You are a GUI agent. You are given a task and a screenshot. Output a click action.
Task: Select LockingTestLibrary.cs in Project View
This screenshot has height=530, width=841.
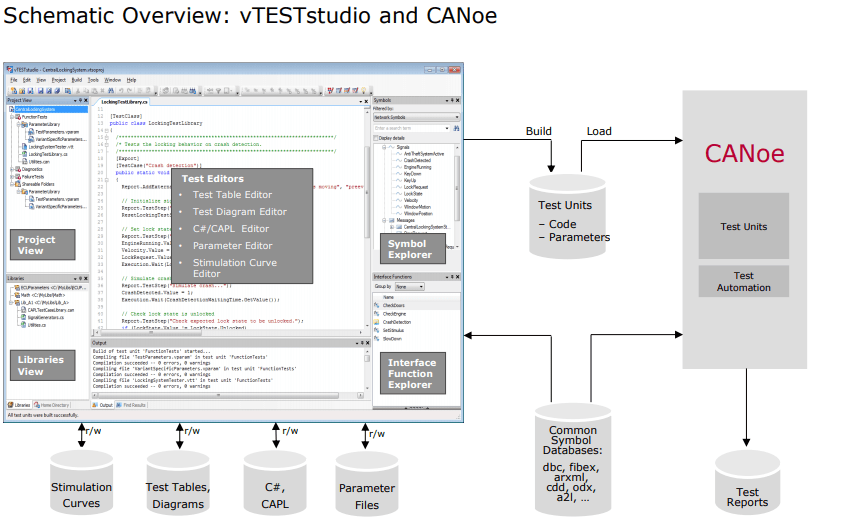pyautogui.click(x=48, y=154)
